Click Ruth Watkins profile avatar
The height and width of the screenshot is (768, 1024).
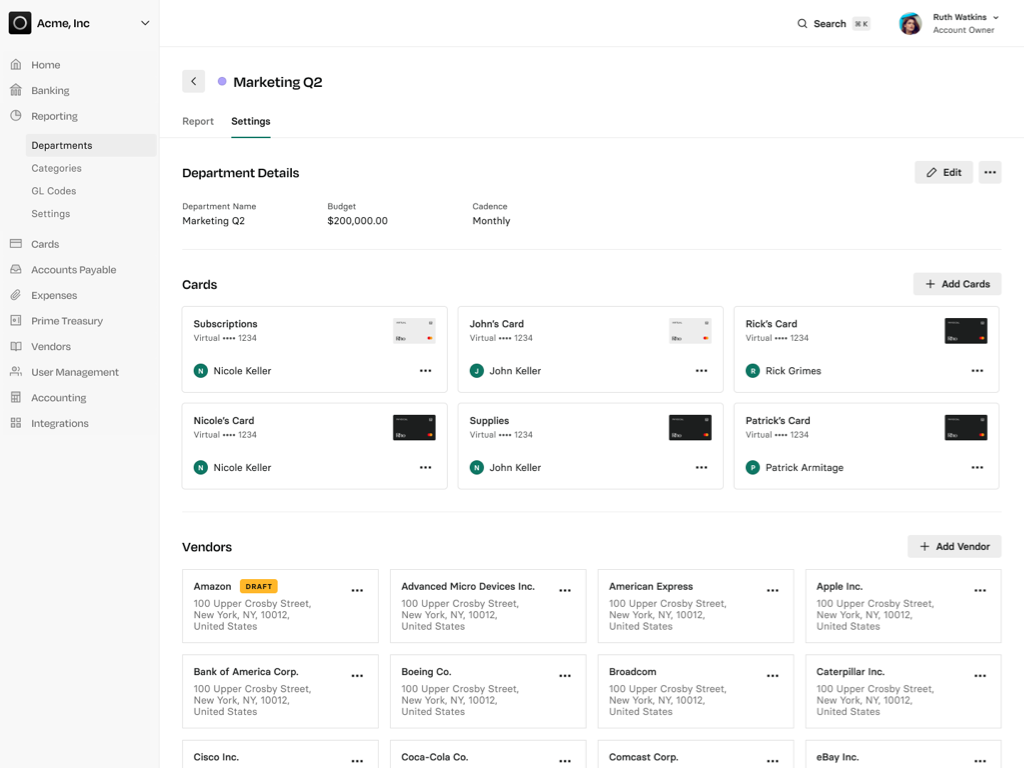pyautogui.click(x=910, y=24)
